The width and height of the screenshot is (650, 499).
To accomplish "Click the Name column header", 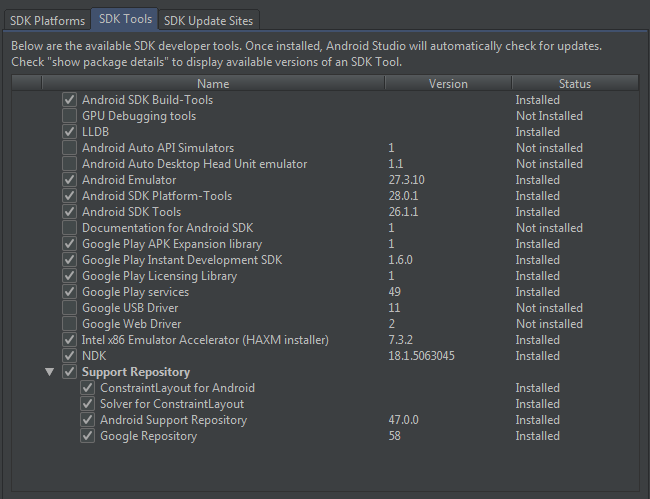I will tap(213, 83).
